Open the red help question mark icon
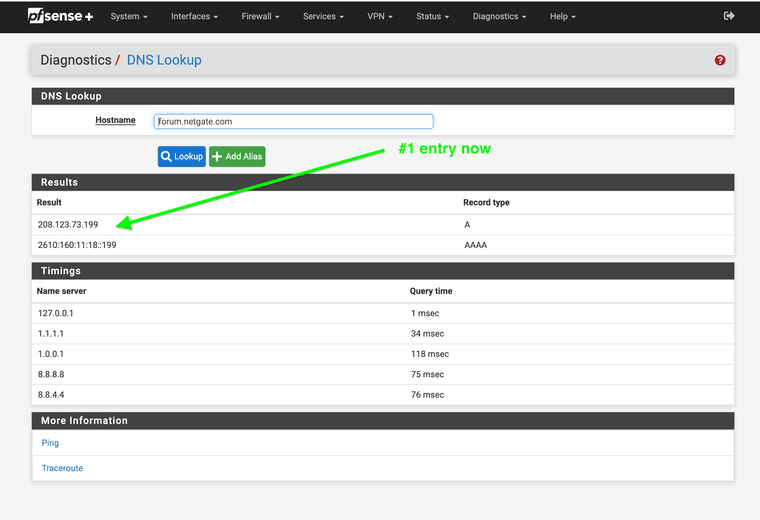 click(x=720, y=60)
